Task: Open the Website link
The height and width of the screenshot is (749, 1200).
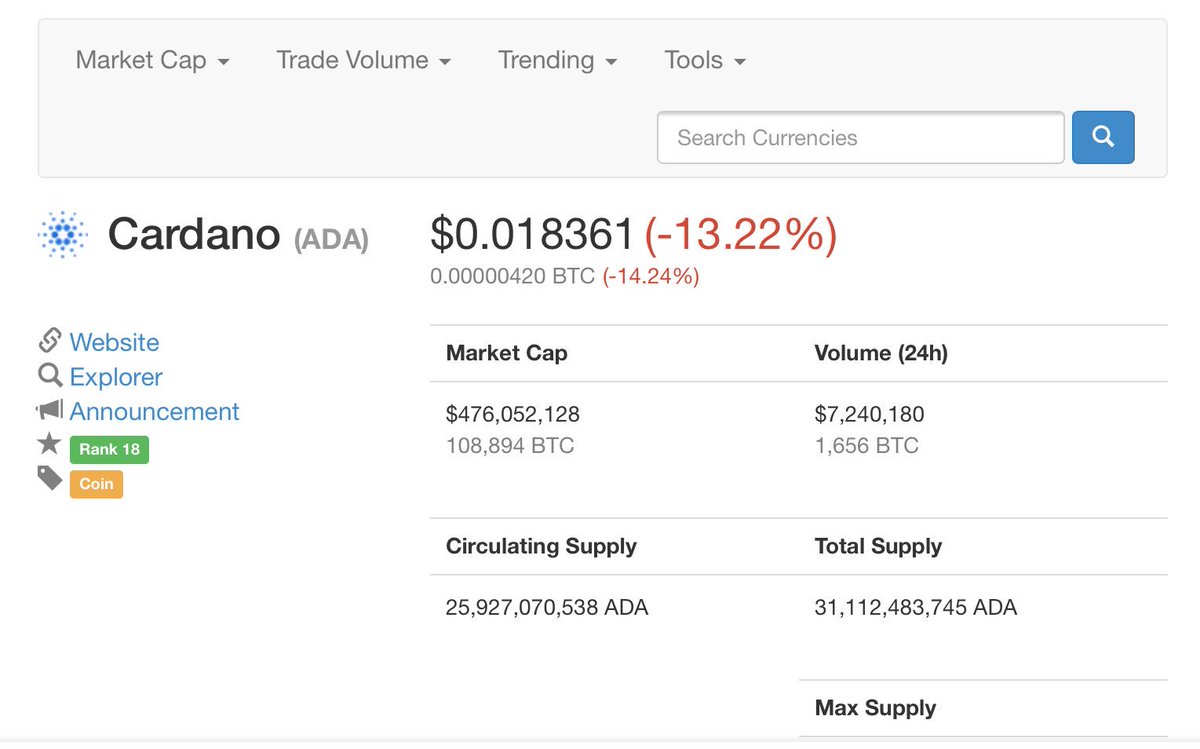Action: (114, 342)
